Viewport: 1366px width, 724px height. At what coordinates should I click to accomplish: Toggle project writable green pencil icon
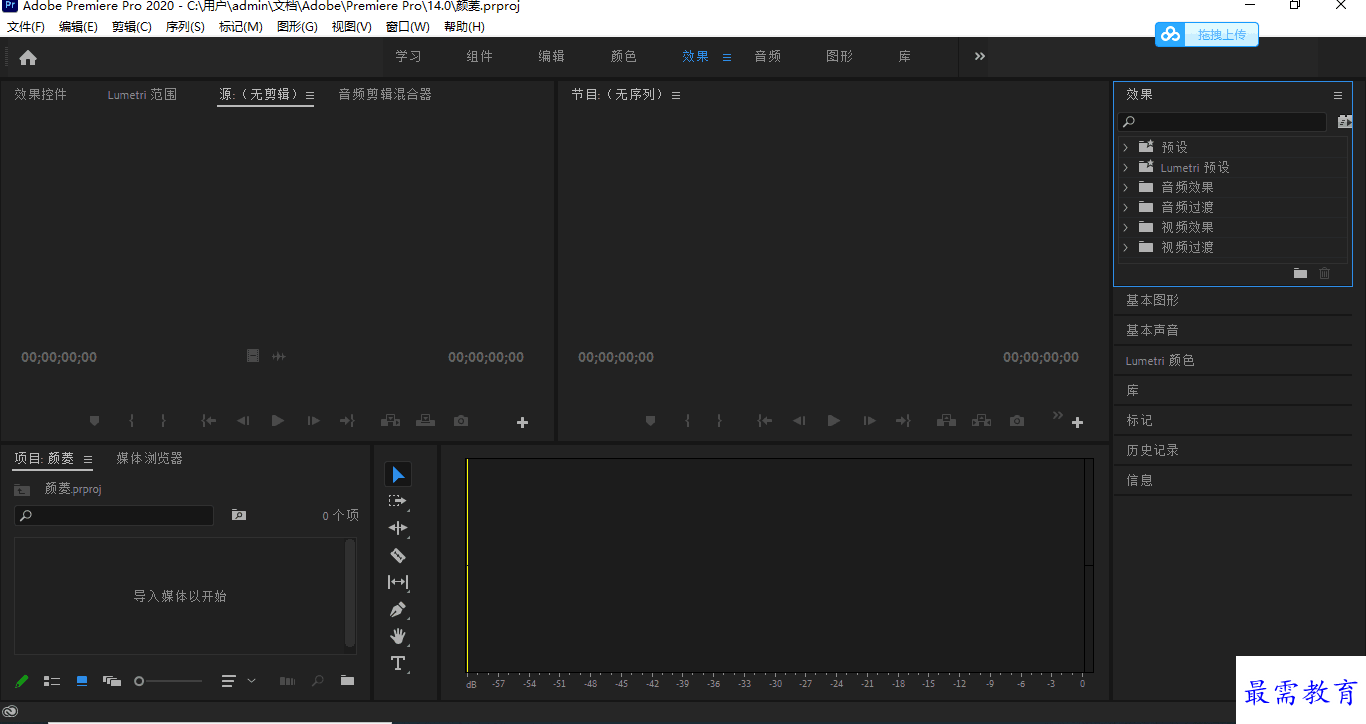(x=22, y=681)
